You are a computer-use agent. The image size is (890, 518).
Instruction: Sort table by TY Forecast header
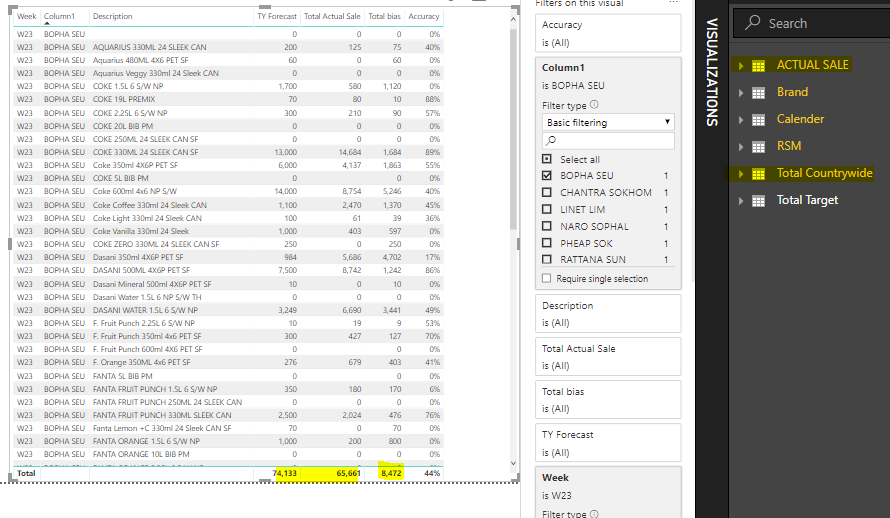tap(277, 16)
